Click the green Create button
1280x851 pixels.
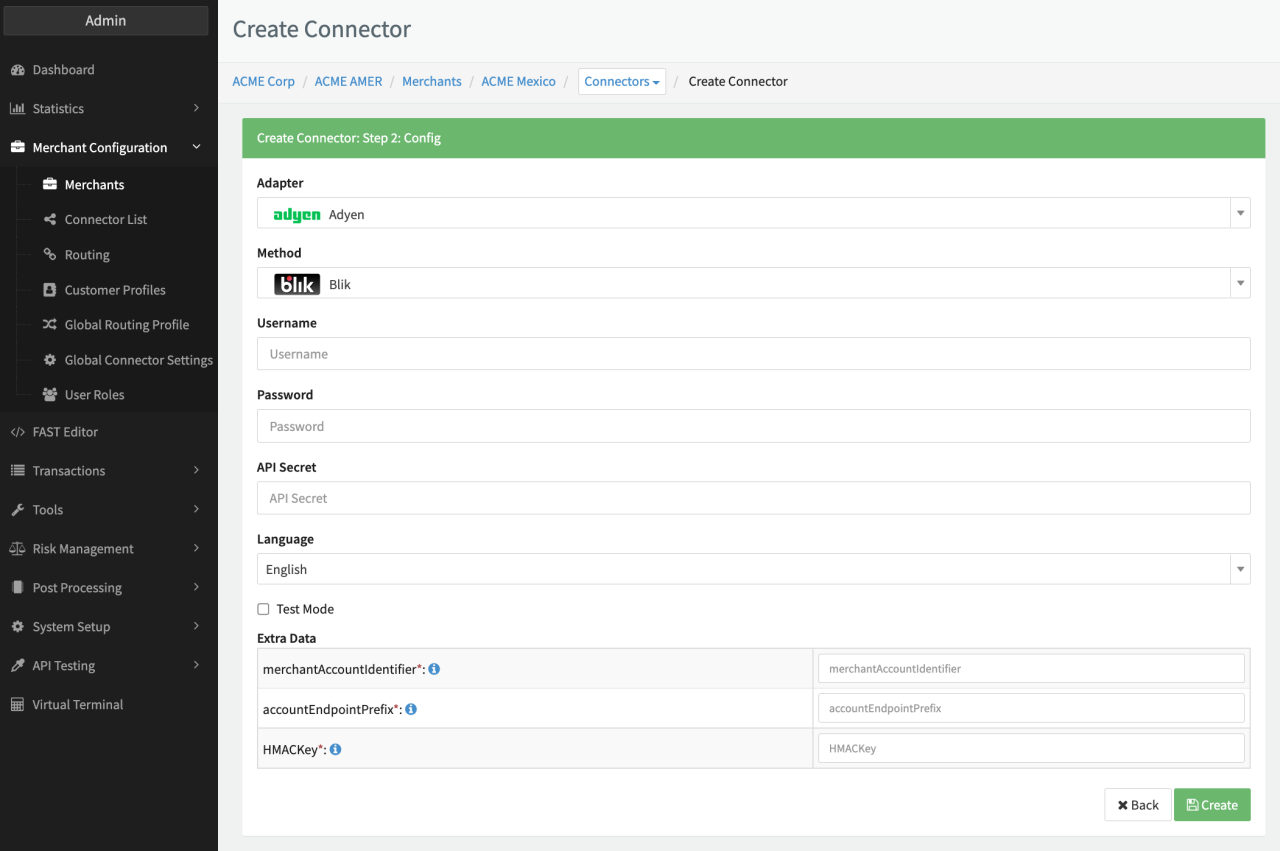click(x=1212, y=805)
